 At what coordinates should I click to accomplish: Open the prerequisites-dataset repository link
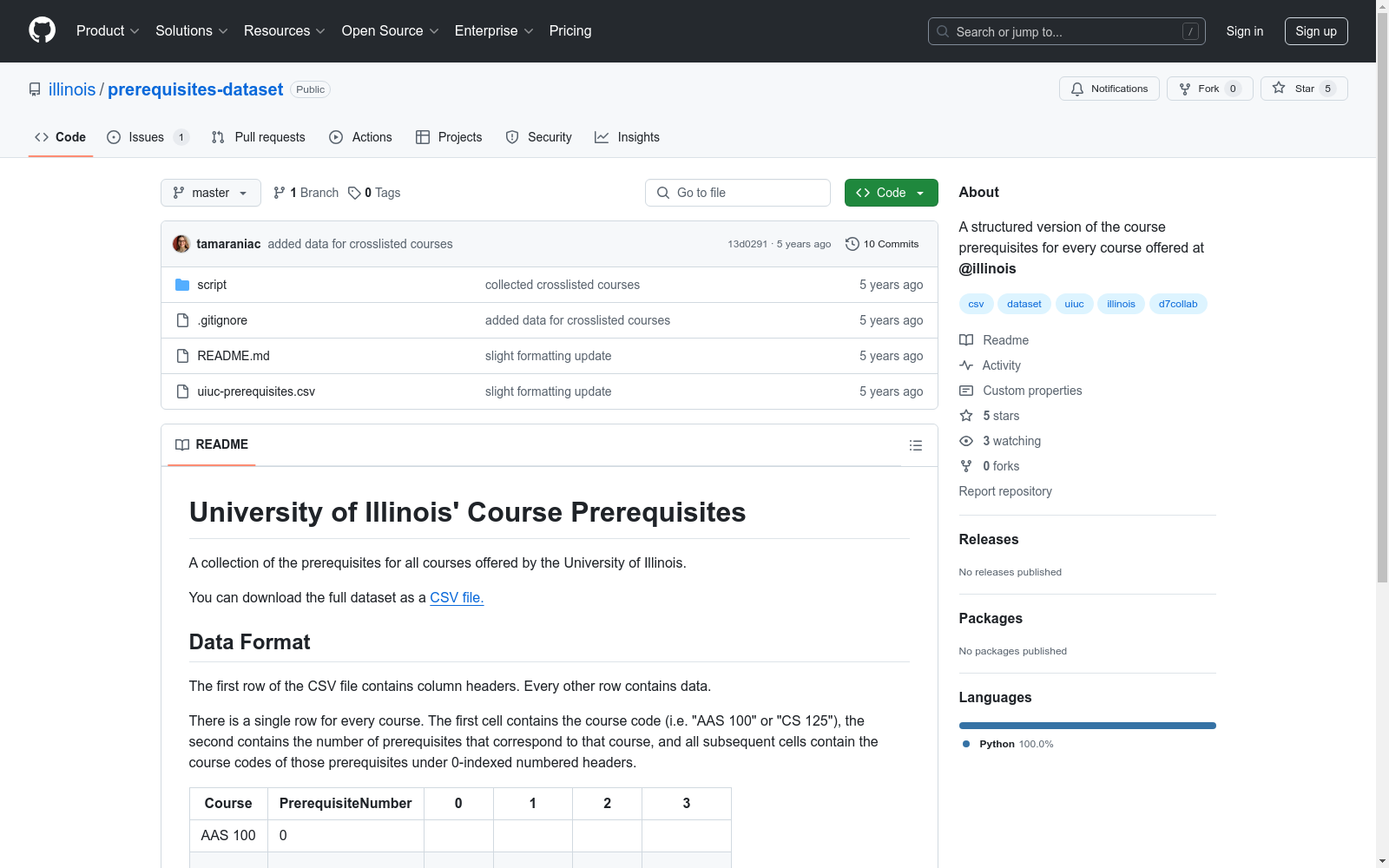[195, 89]
